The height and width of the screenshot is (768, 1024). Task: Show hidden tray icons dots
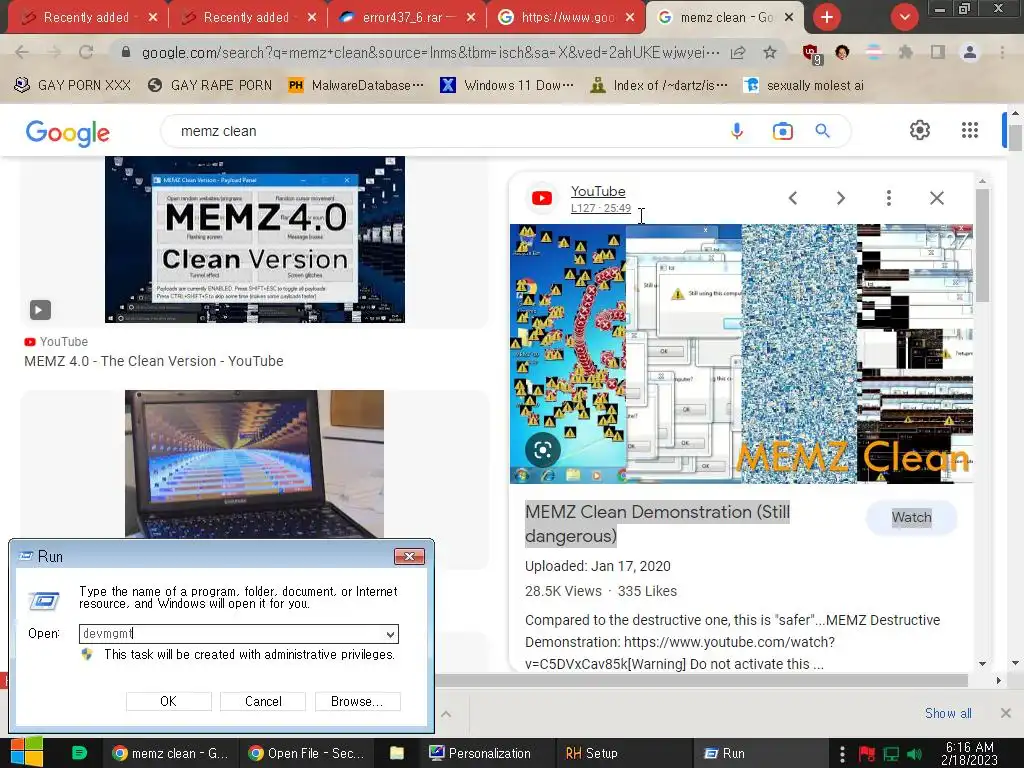point(842,754)
